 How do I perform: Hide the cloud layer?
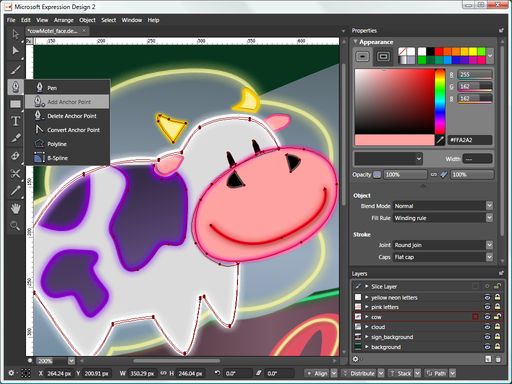pos(487,327)
